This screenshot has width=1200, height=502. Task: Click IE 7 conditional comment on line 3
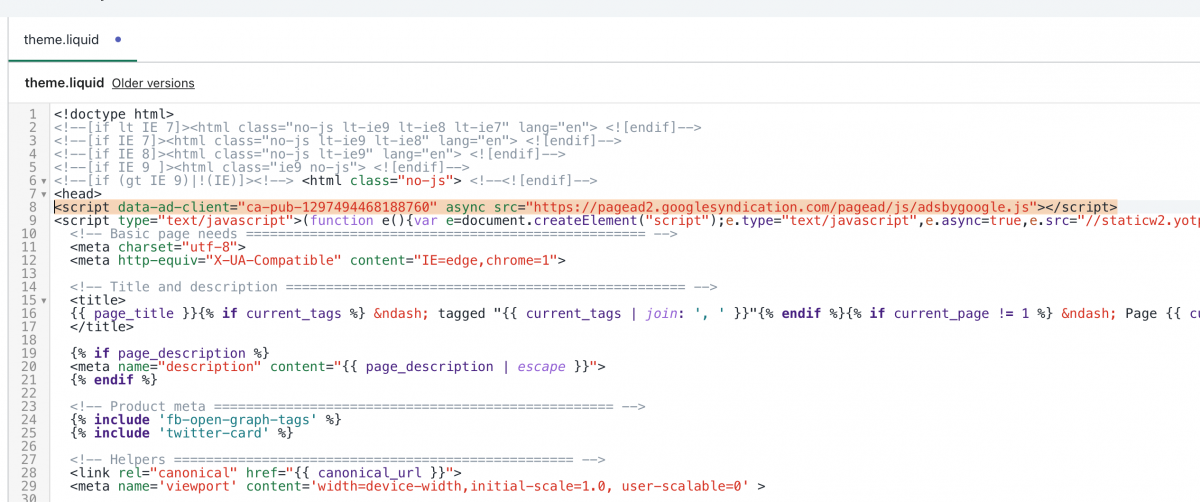[338, 140]
